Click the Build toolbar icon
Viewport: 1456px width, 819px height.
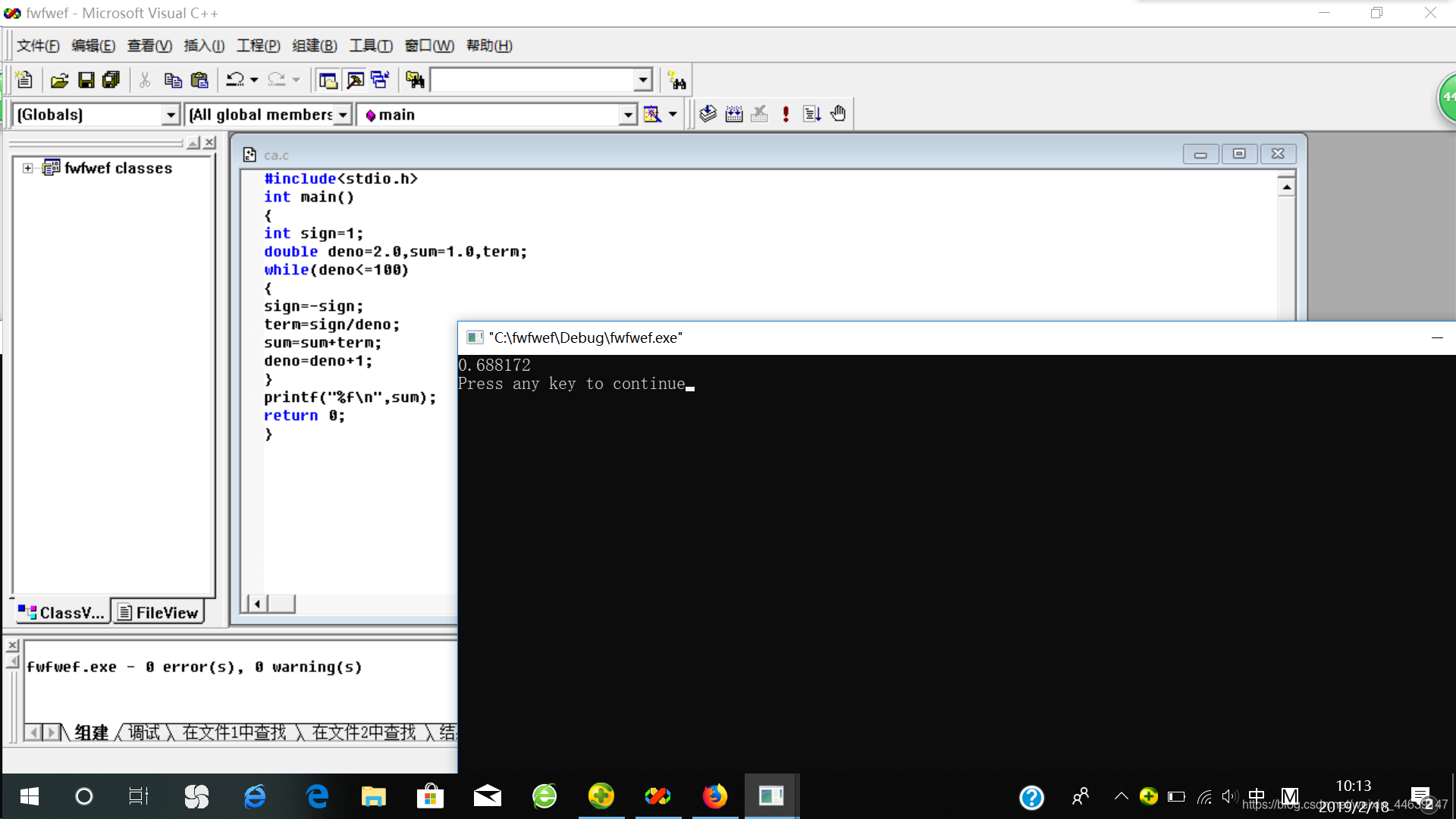click(733, 115)
